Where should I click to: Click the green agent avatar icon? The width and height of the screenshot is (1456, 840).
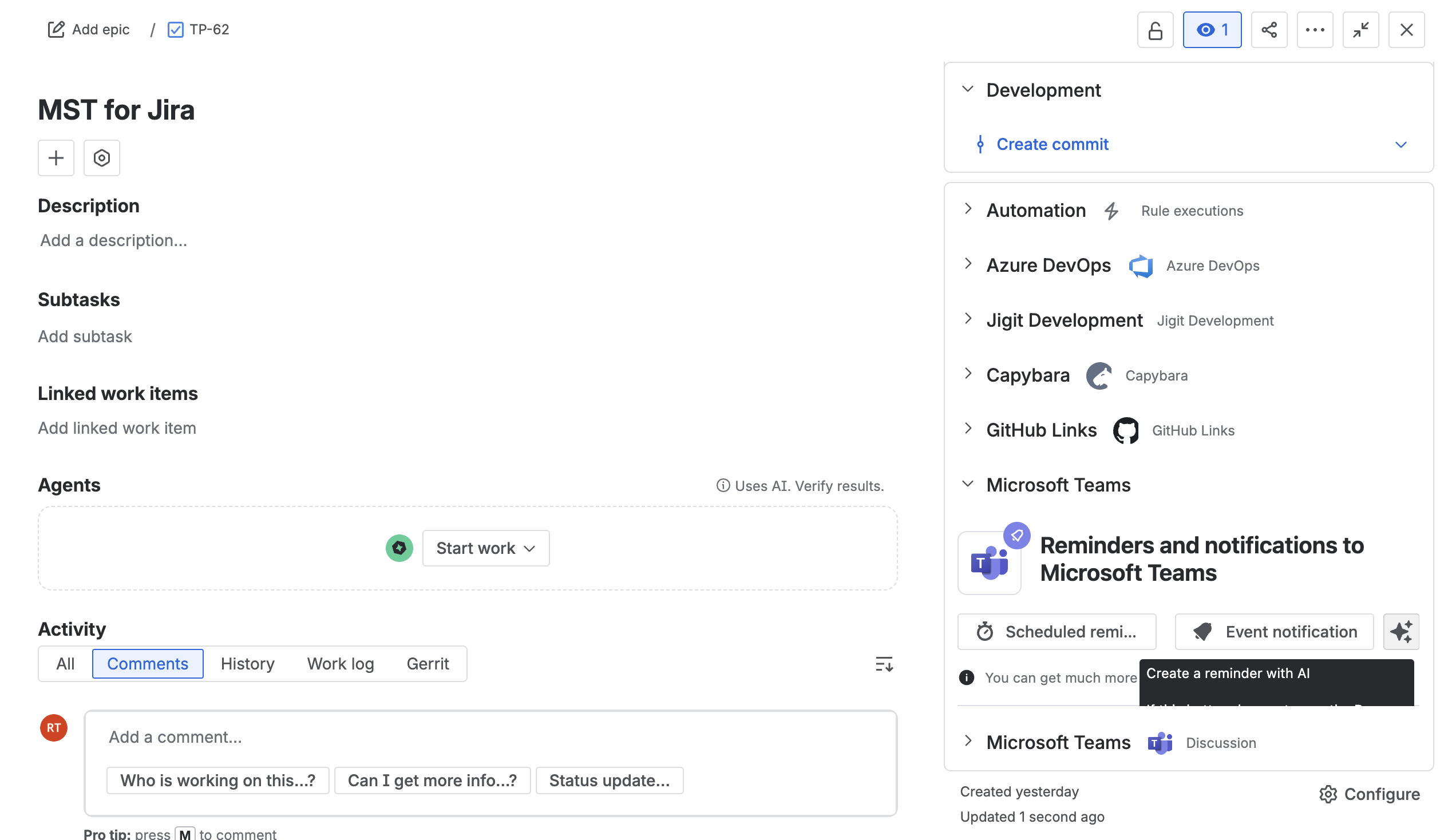pyautogui.click(x=399, y=548)
